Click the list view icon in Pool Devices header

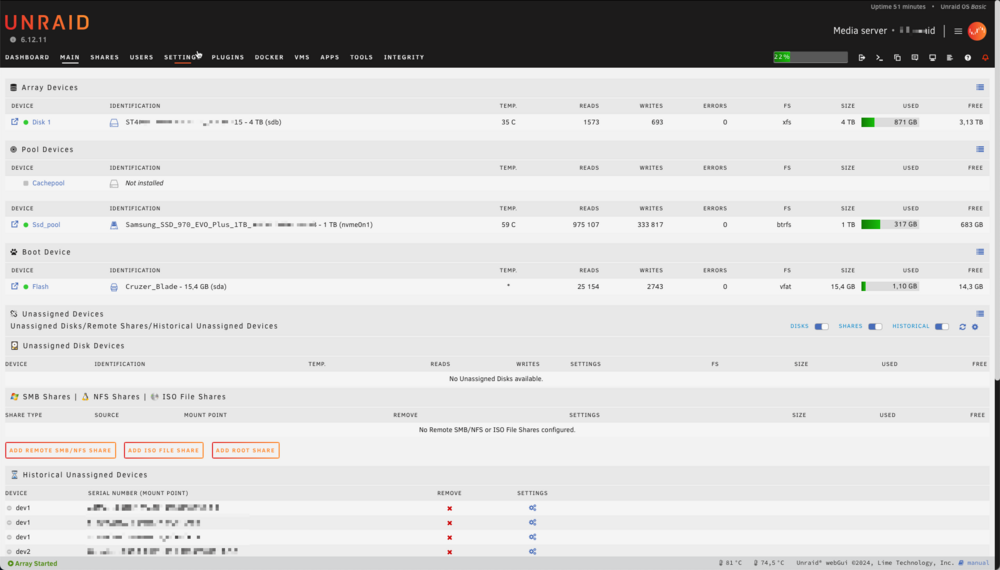[x=980, y=149]
